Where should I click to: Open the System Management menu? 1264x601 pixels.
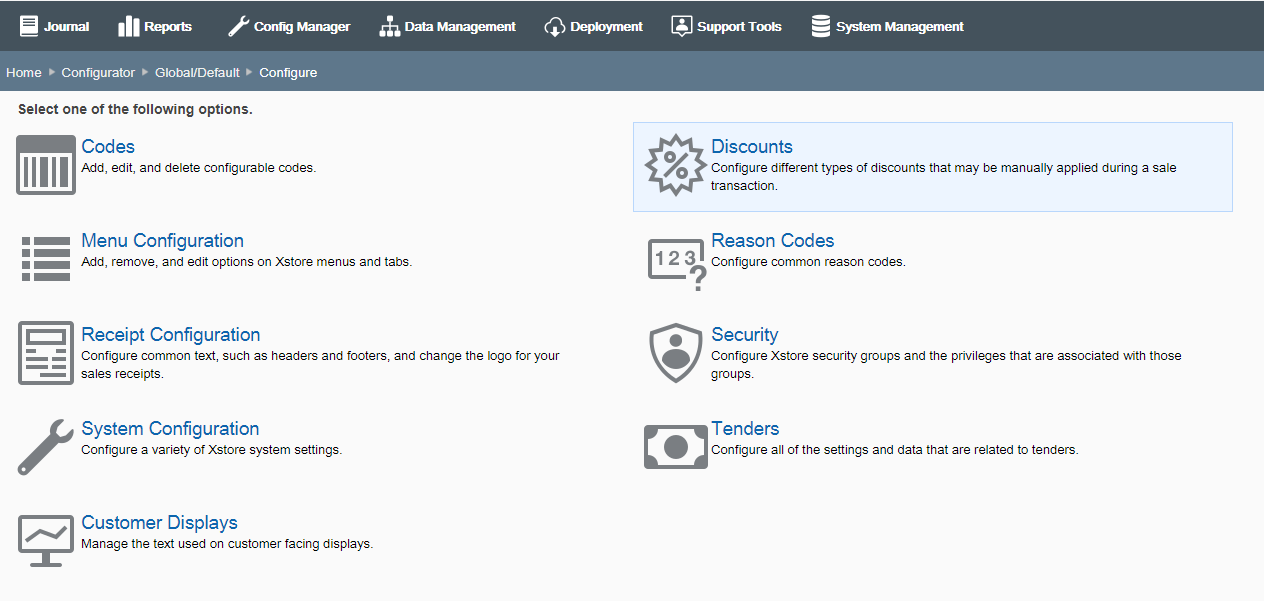pos(887,26)
